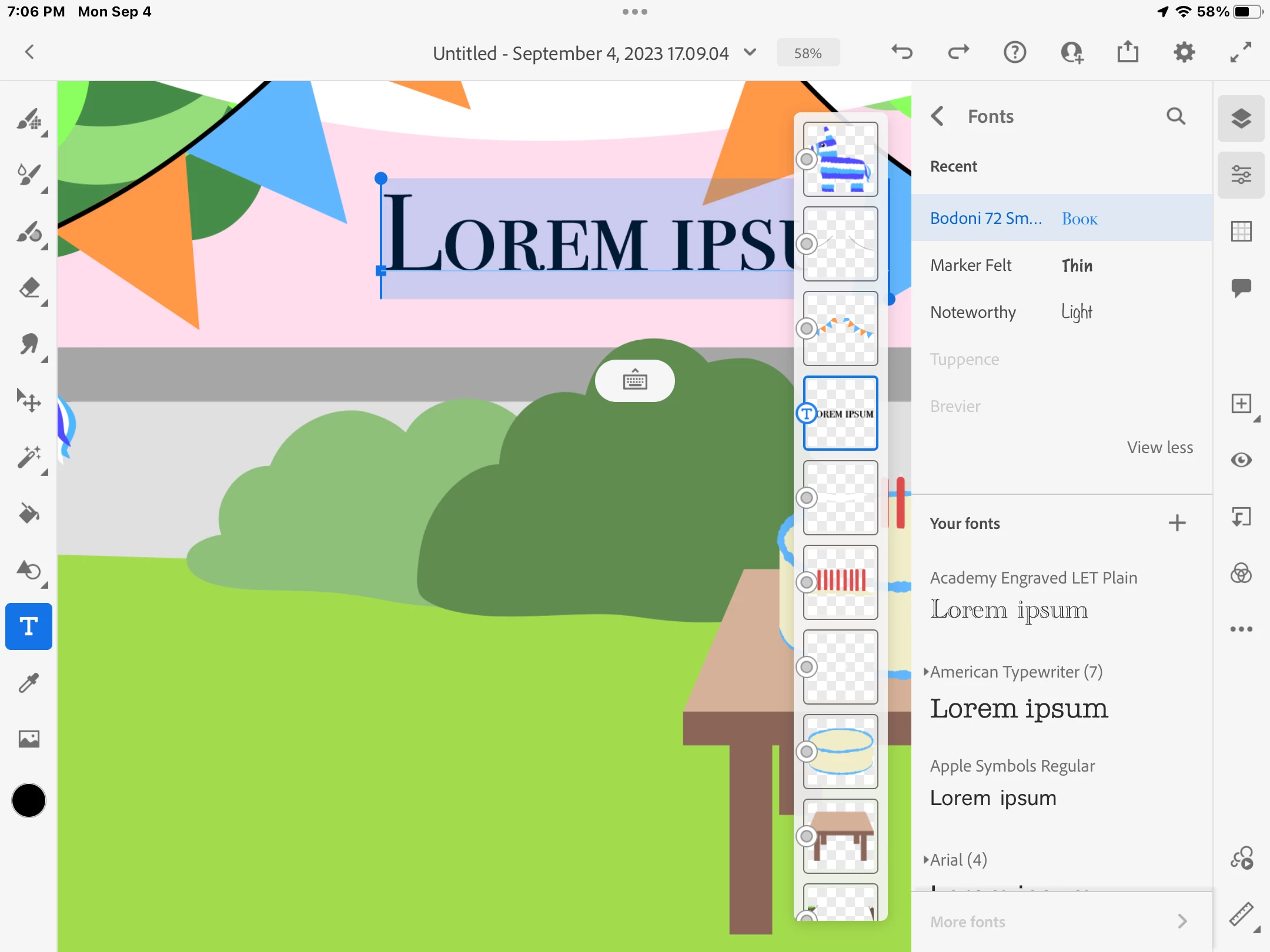
Task: Select the Fill bucket tool
Action: click(29, 514)
